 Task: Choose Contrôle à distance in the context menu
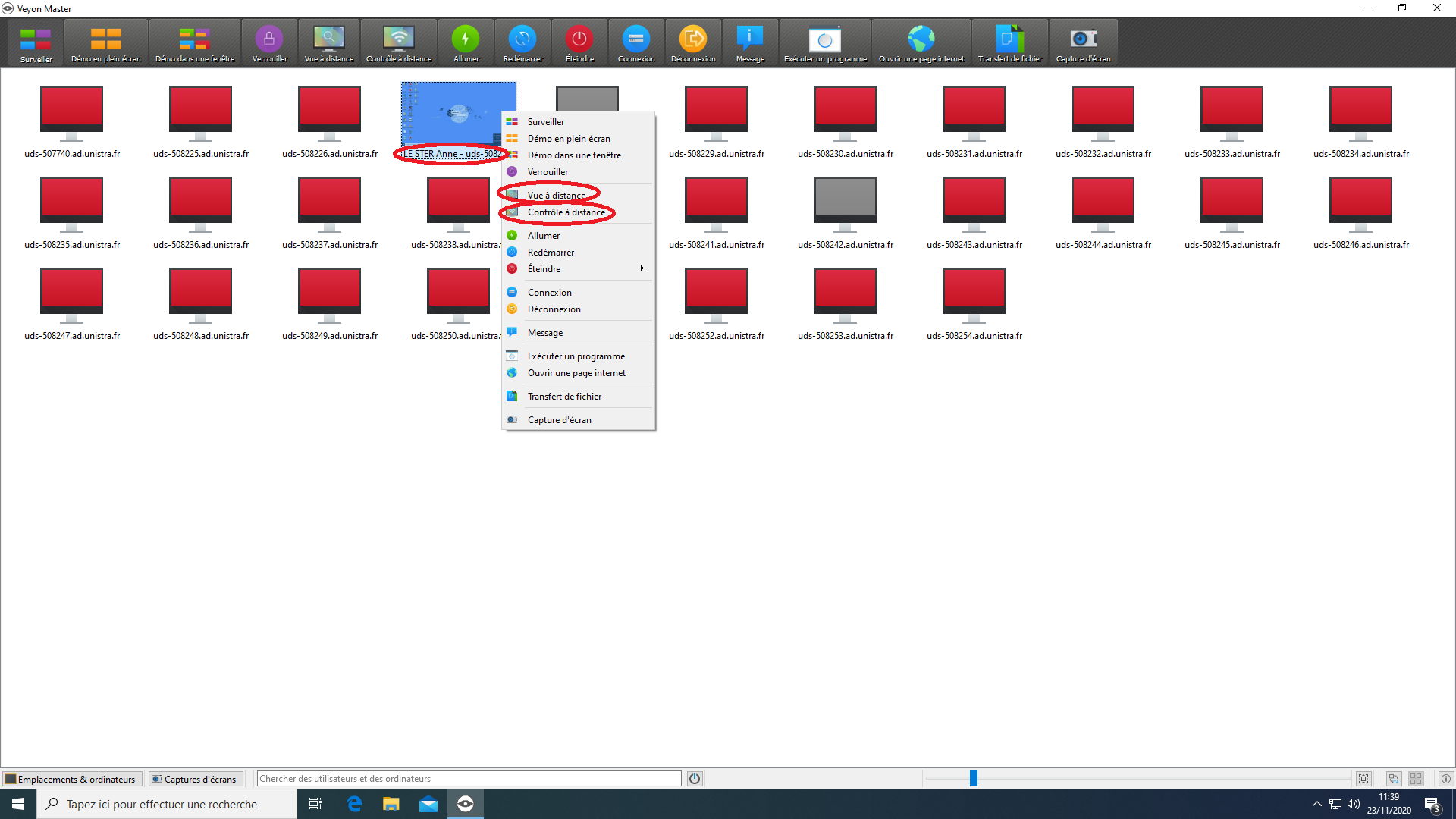click(566, 212)
